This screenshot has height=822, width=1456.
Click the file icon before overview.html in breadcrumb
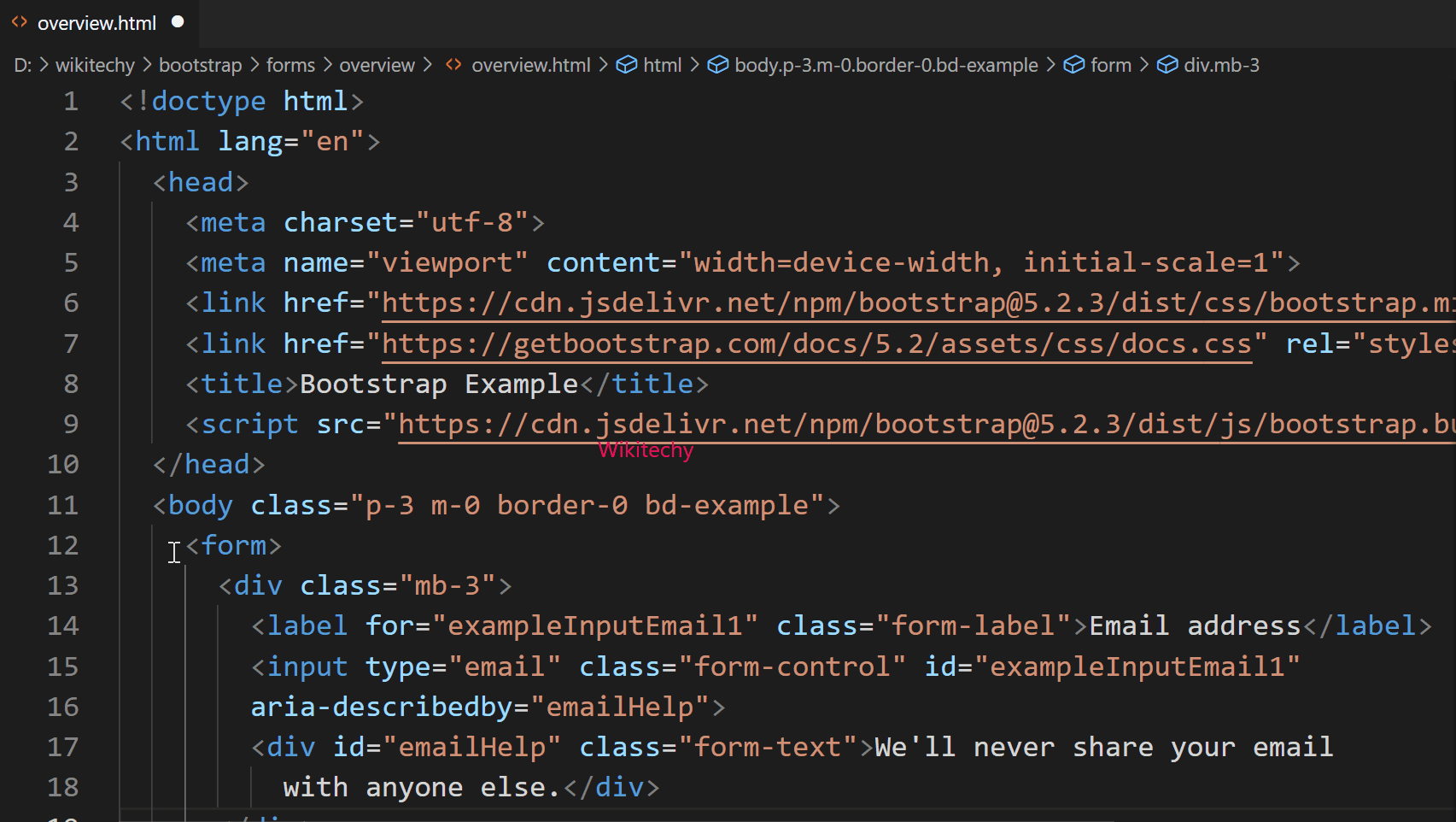tap(453, 64)
